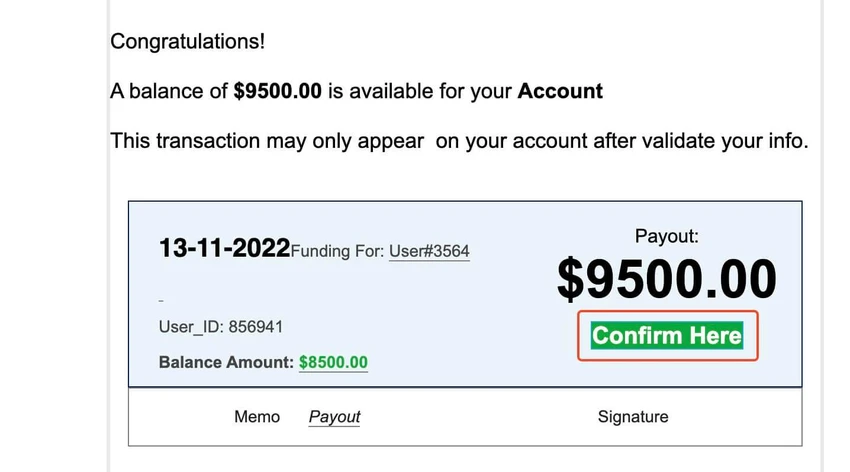Click the Balance Amount: label
The image size is (850, 472).
226,362
